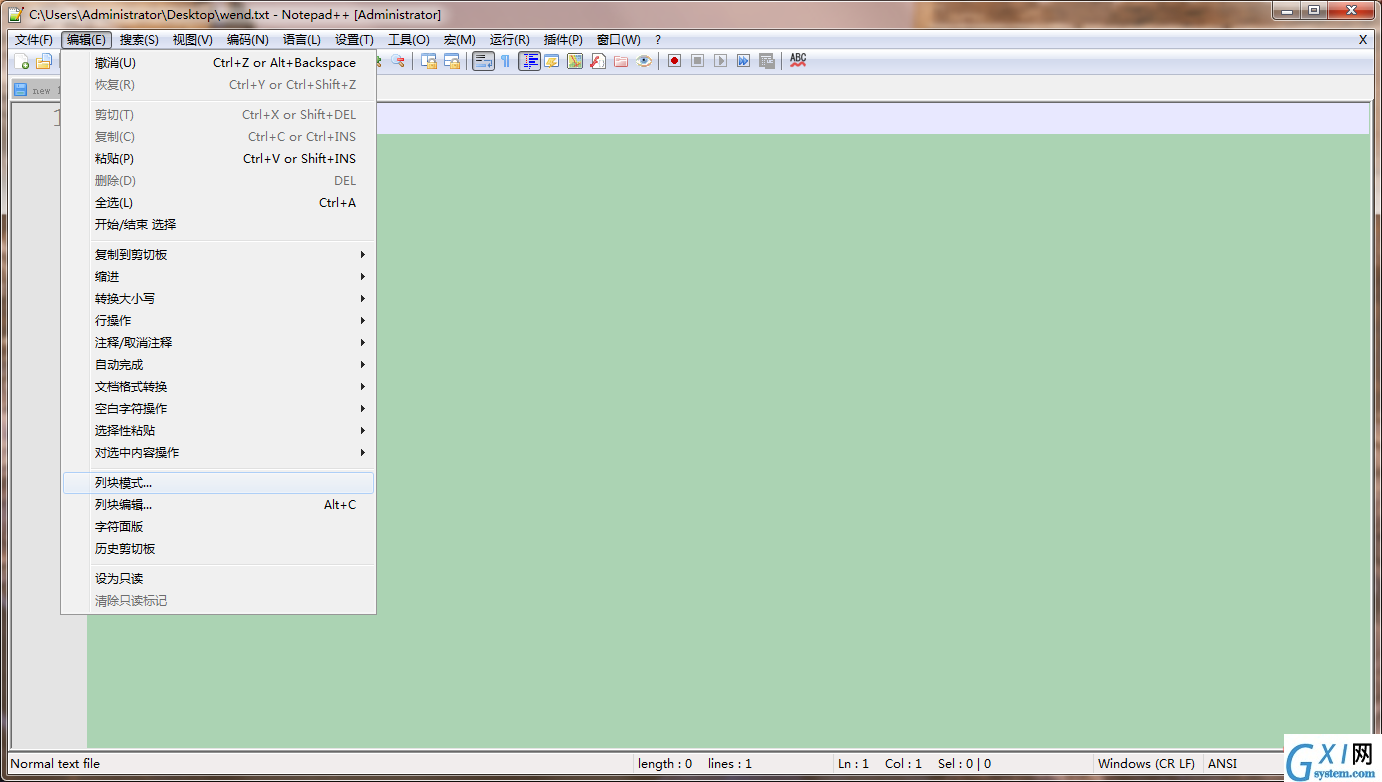Open the 运行(R) menu
Image resolution: width=1382 pixels, height=782 pixels.
pos(509,40)
